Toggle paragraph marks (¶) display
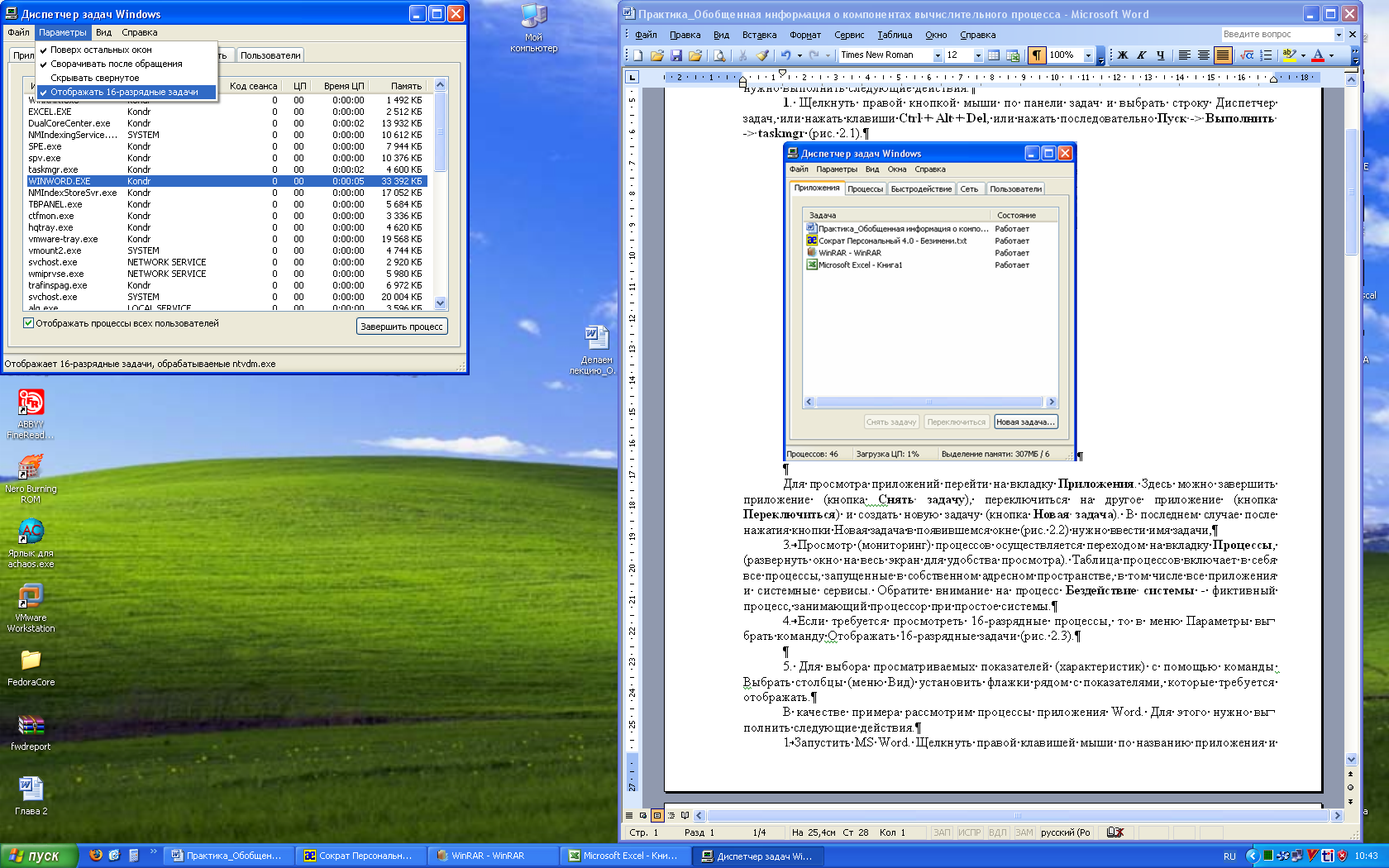The image size is (1389, 868). tap(1036, 55)
